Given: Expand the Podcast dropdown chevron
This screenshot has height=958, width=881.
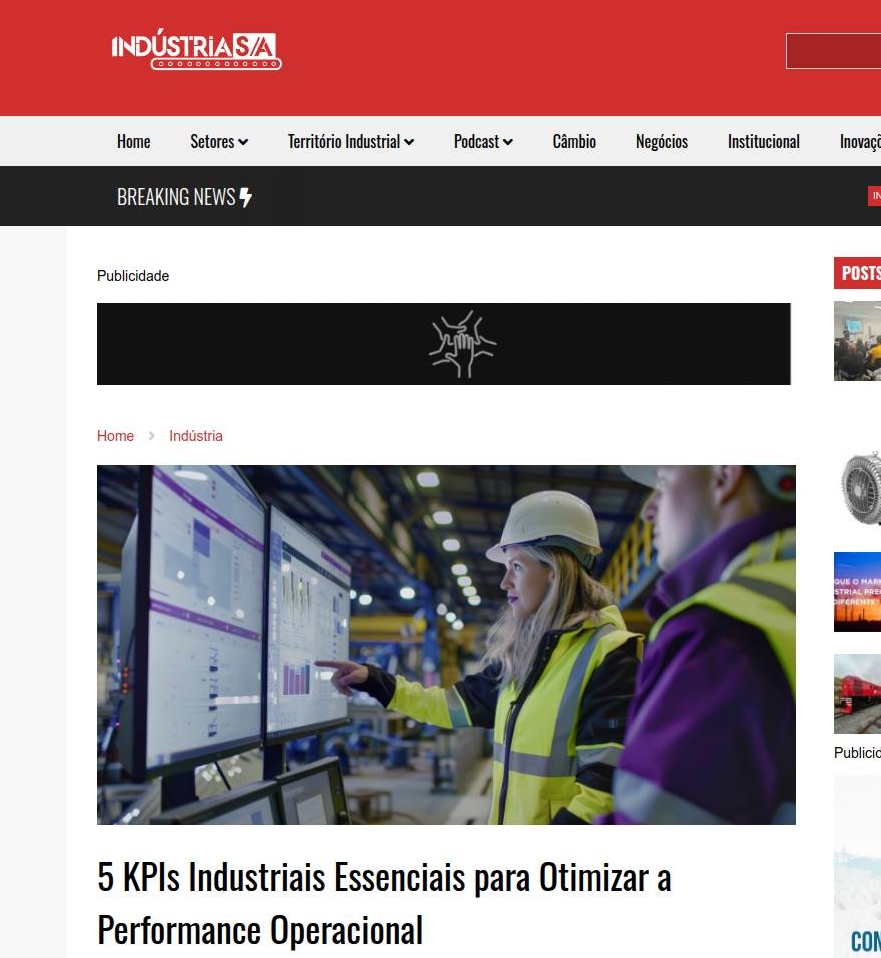Looking at the screenshot, I should point(508,142).
